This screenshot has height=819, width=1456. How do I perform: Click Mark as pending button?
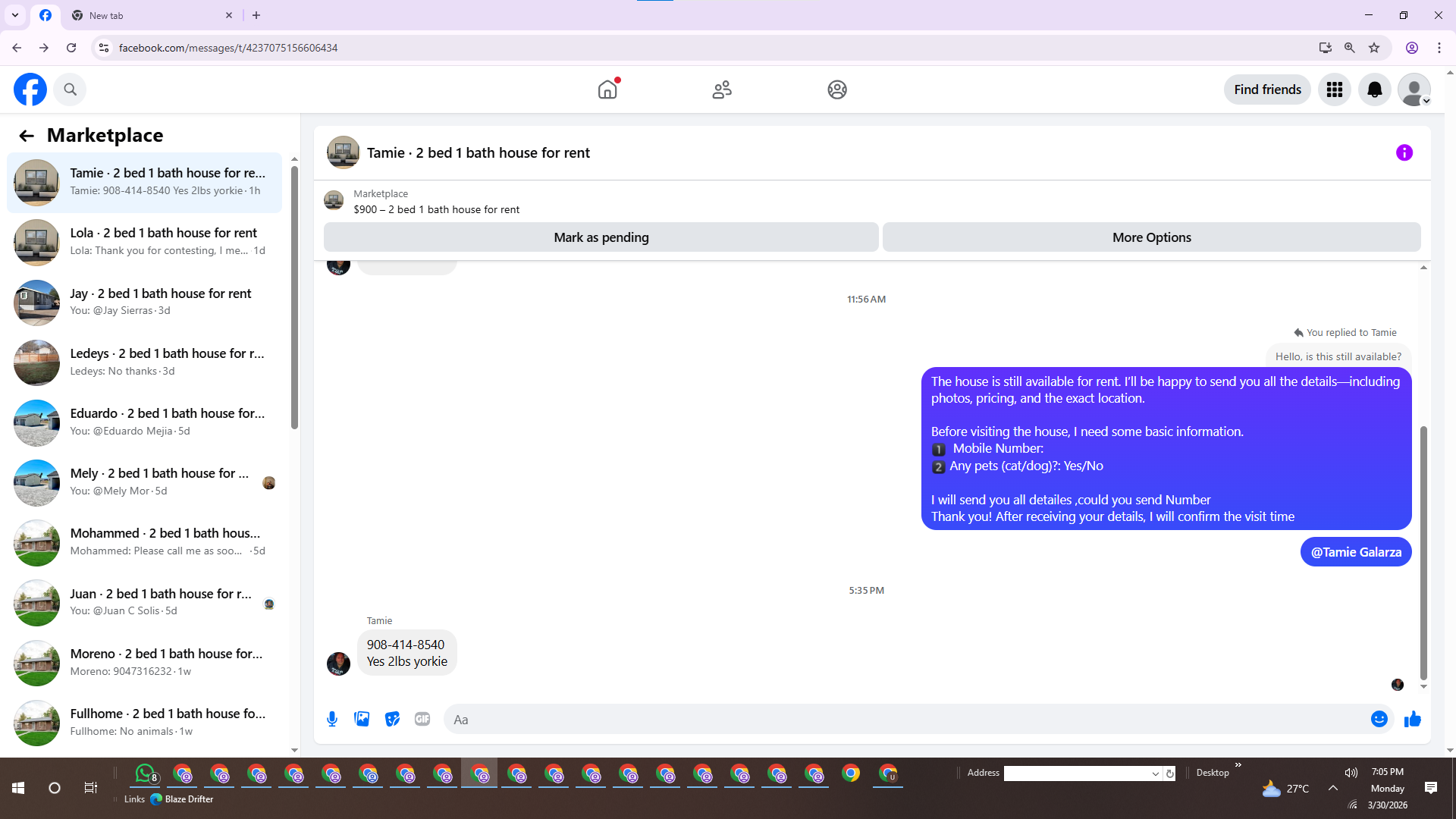(x=601, y=237)
